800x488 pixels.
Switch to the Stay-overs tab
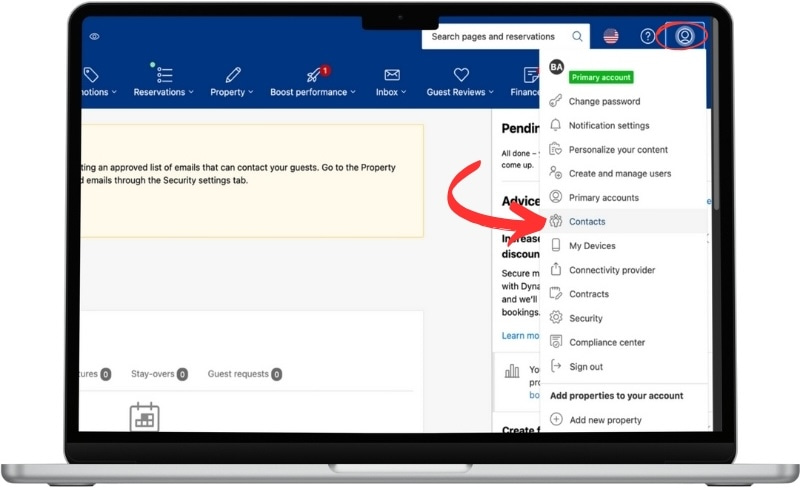tap(159, 374)
